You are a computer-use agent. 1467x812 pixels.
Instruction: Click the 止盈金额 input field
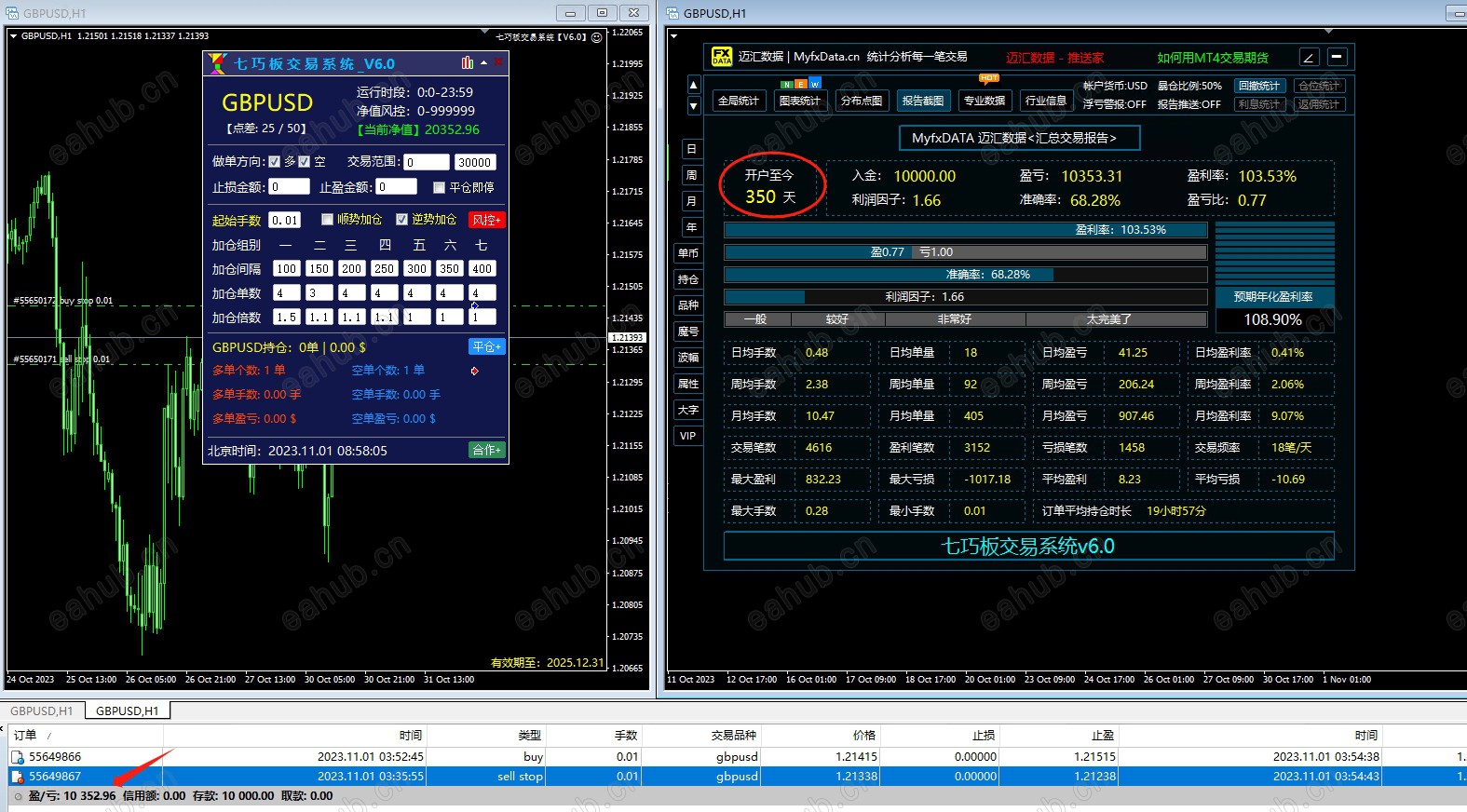[396, 187]
